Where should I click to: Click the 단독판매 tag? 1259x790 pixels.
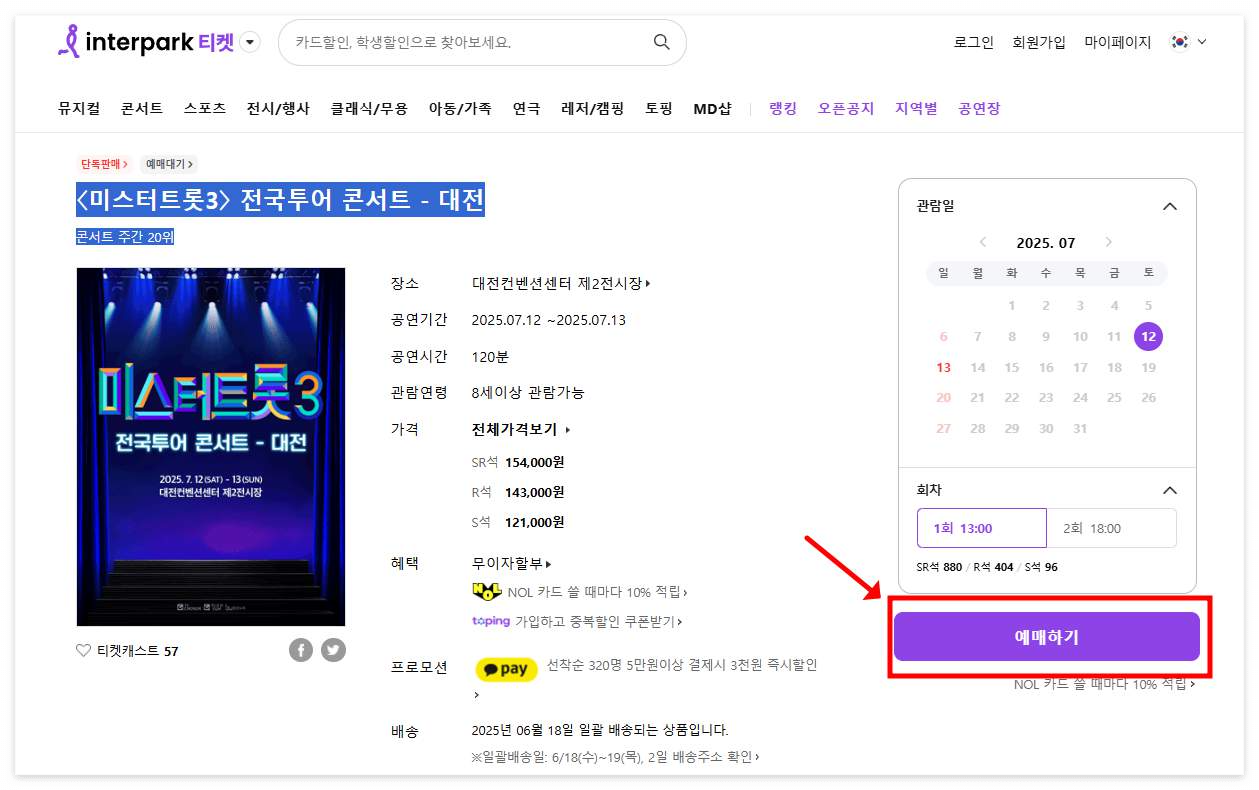point(105,164)
